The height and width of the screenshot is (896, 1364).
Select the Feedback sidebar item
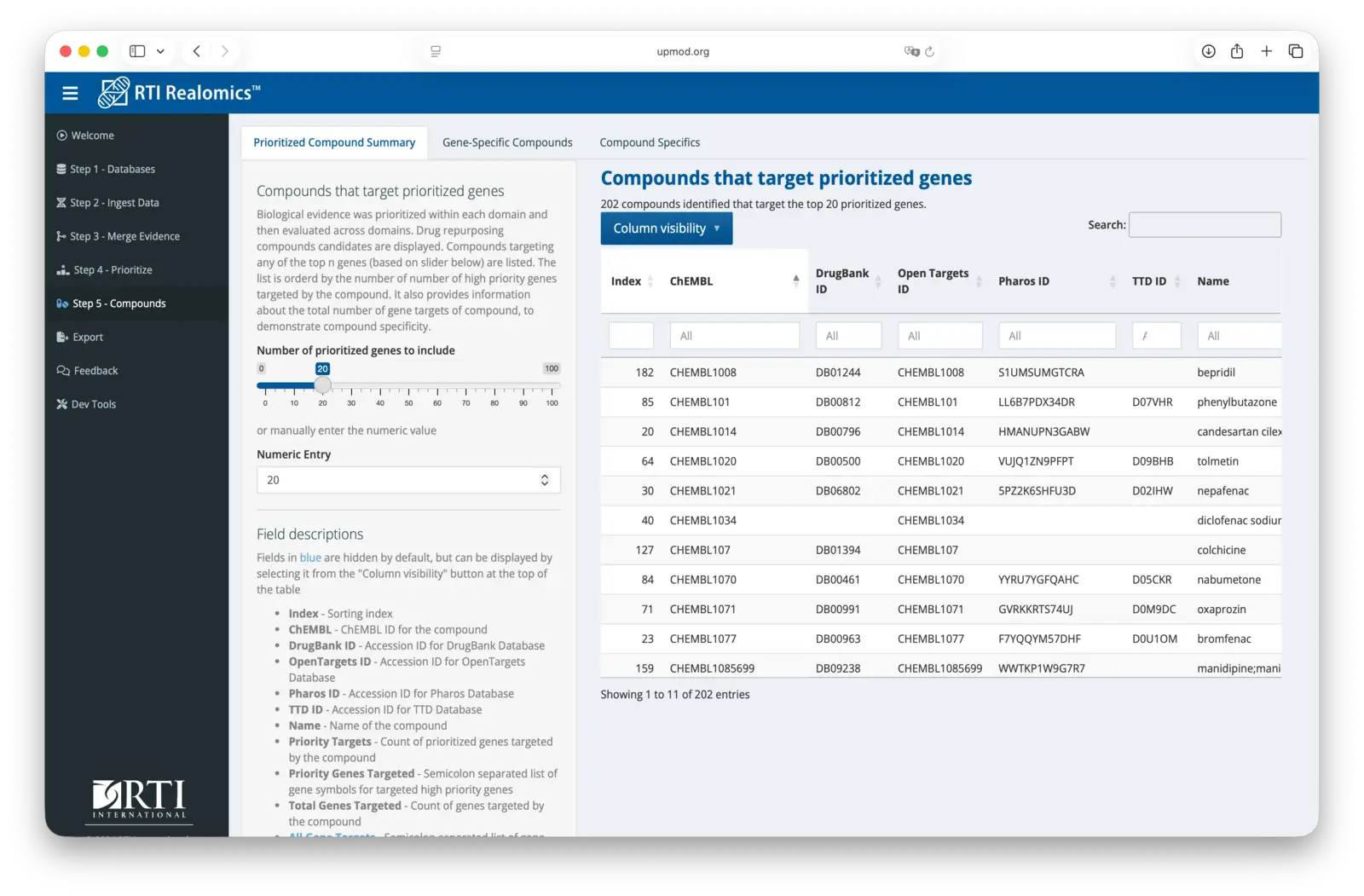pos(95,370)
